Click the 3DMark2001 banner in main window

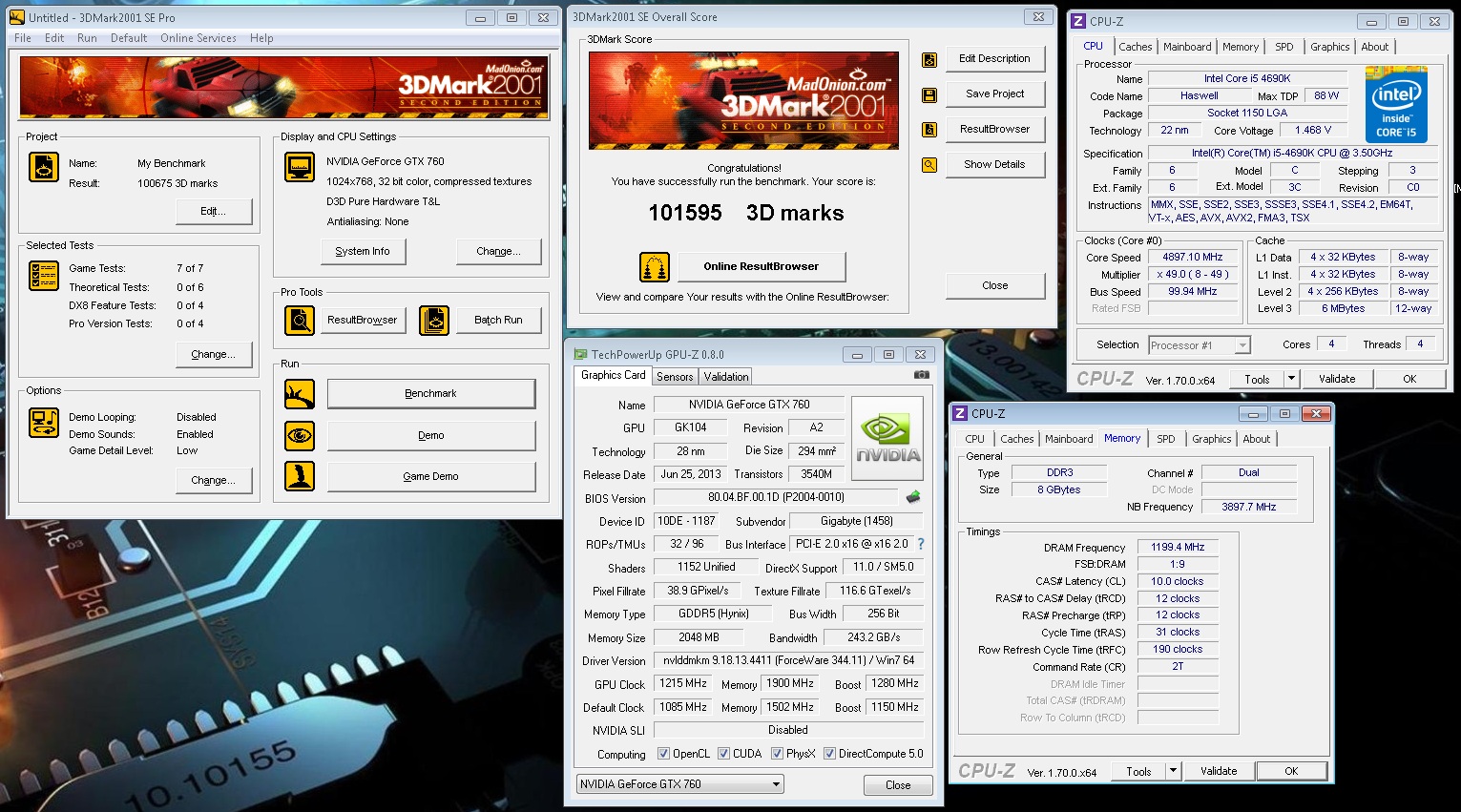(x=283, y=87)
